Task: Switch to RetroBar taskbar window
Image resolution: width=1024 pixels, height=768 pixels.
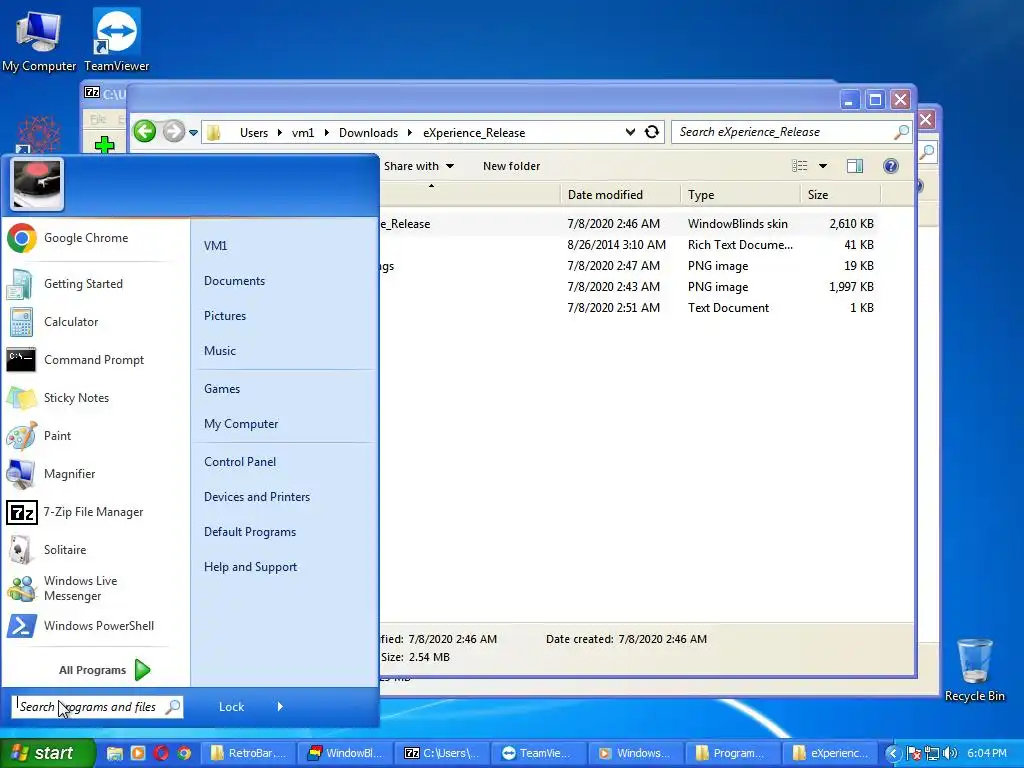Action: (x=248, y=753)
